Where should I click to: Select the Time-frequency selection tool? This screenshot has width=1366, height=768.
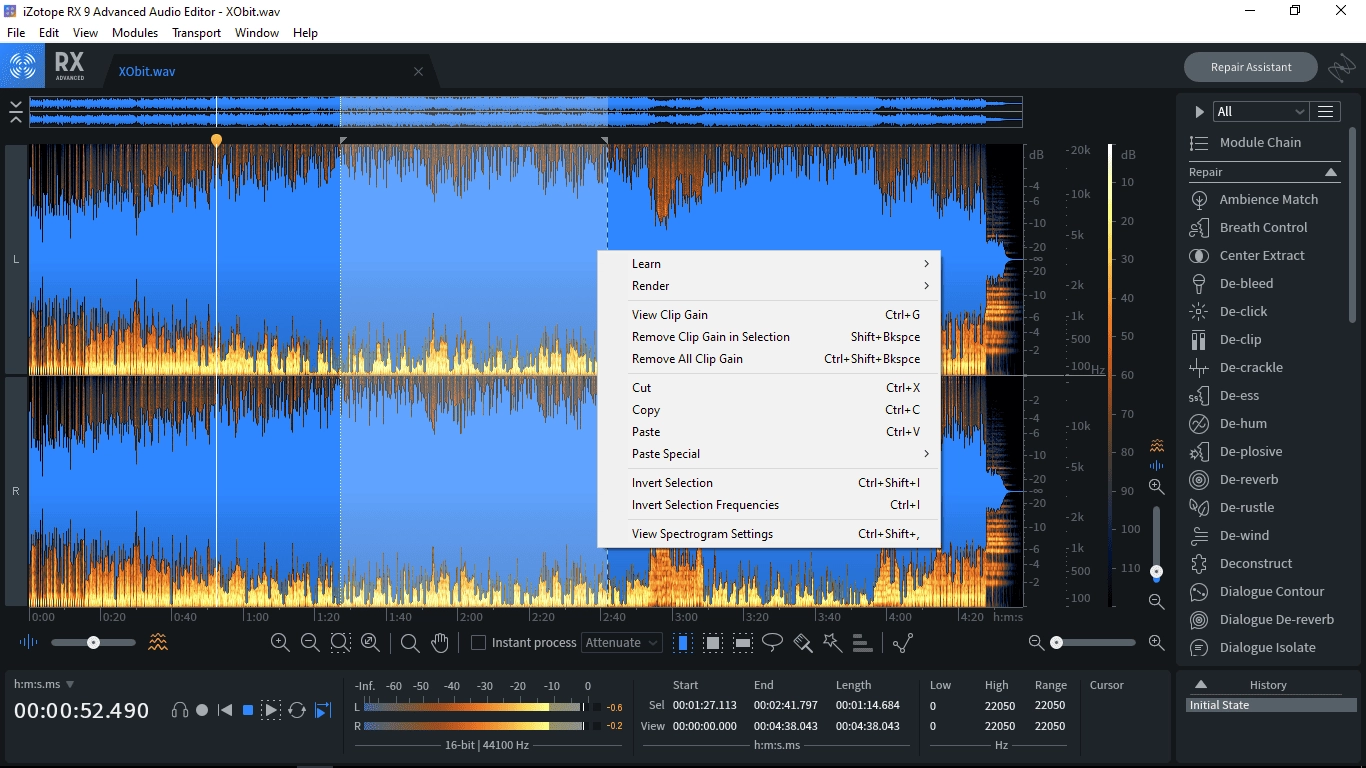(x=713, y=643)
